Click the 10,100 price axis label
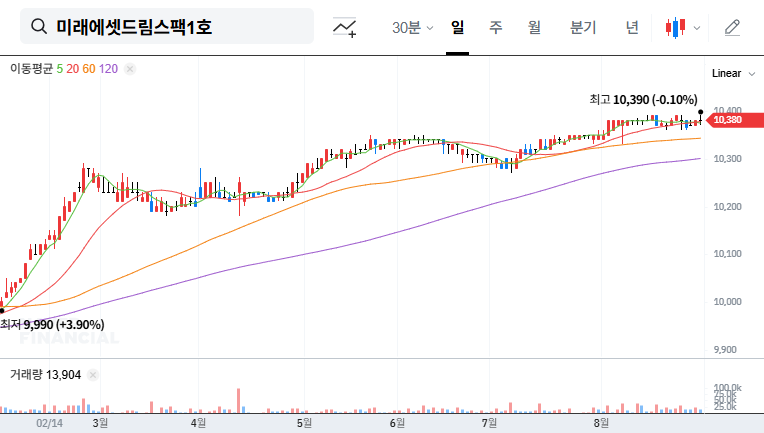764x433 pixels. pos(727,254)
